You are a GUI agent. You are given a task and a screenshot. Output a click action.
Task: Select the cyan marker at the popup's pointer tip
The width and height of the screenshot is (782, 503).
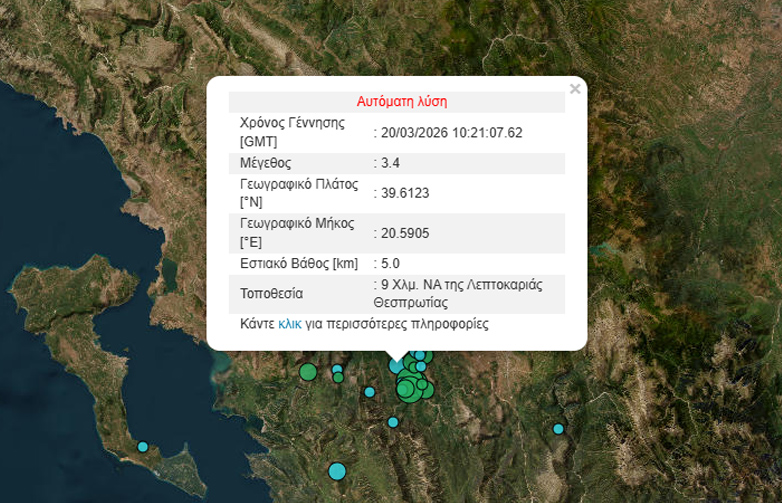point(397,366)
